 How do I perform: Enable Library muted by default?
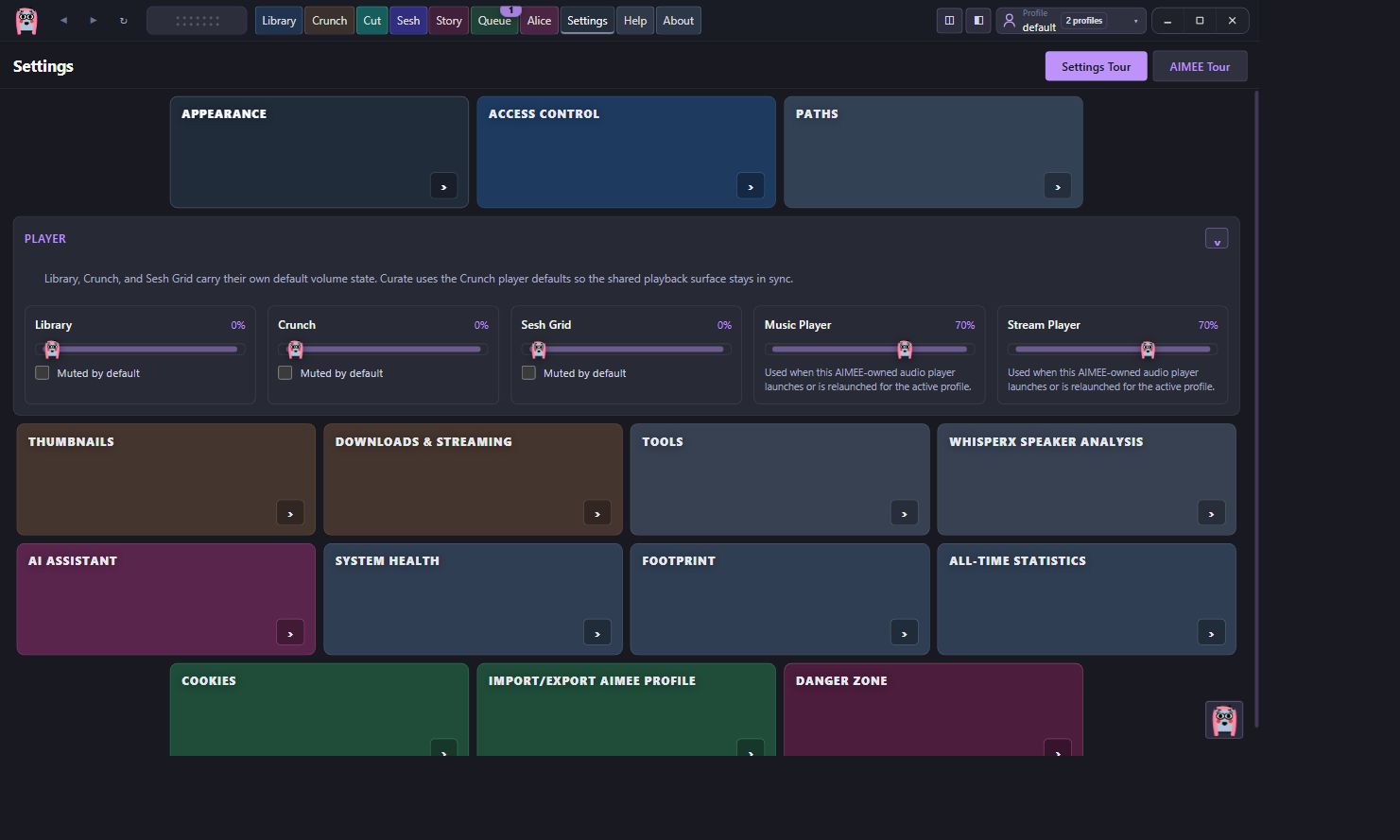43,373
